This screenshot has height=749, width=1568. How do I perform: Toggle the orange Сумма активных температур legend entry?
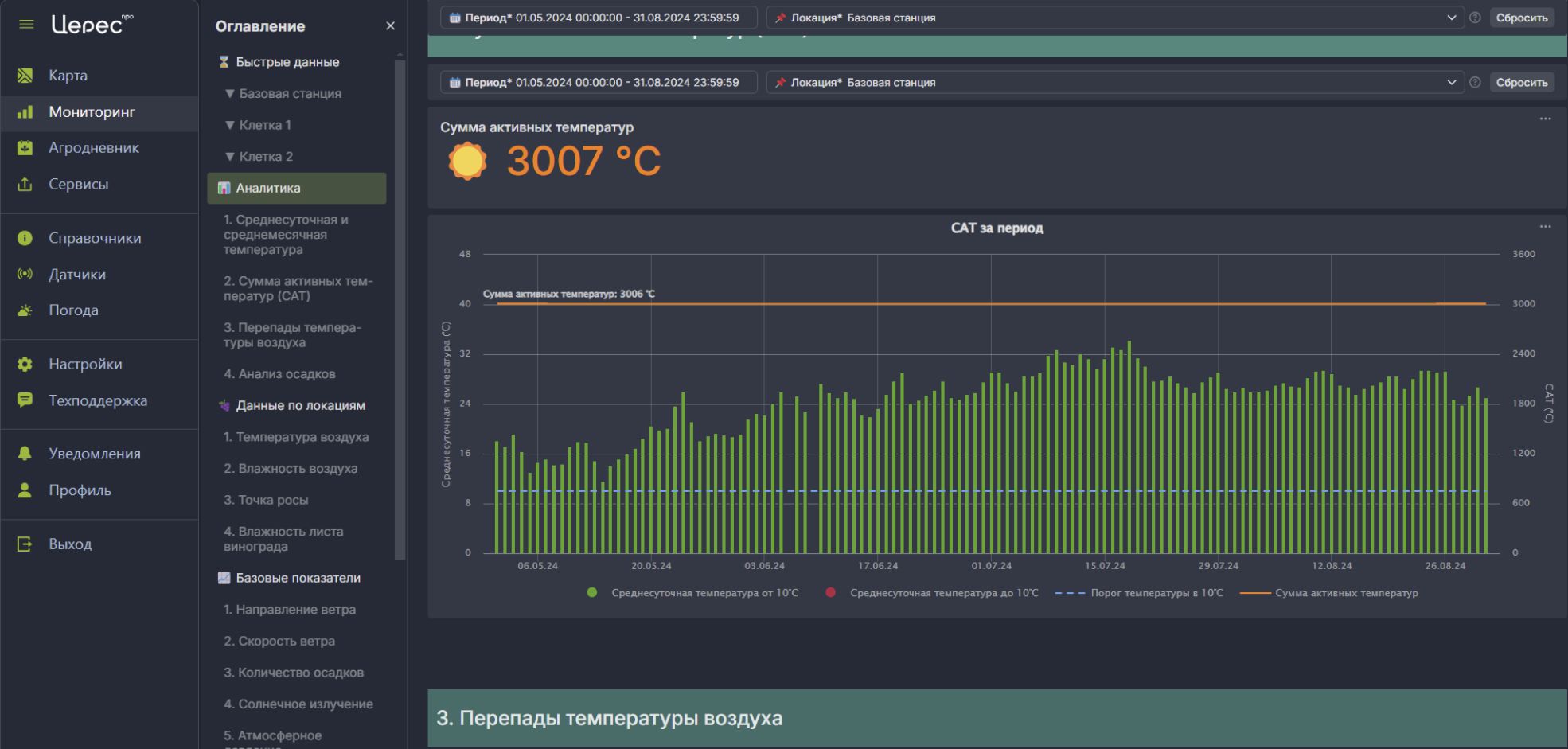tap(1329, 593)
